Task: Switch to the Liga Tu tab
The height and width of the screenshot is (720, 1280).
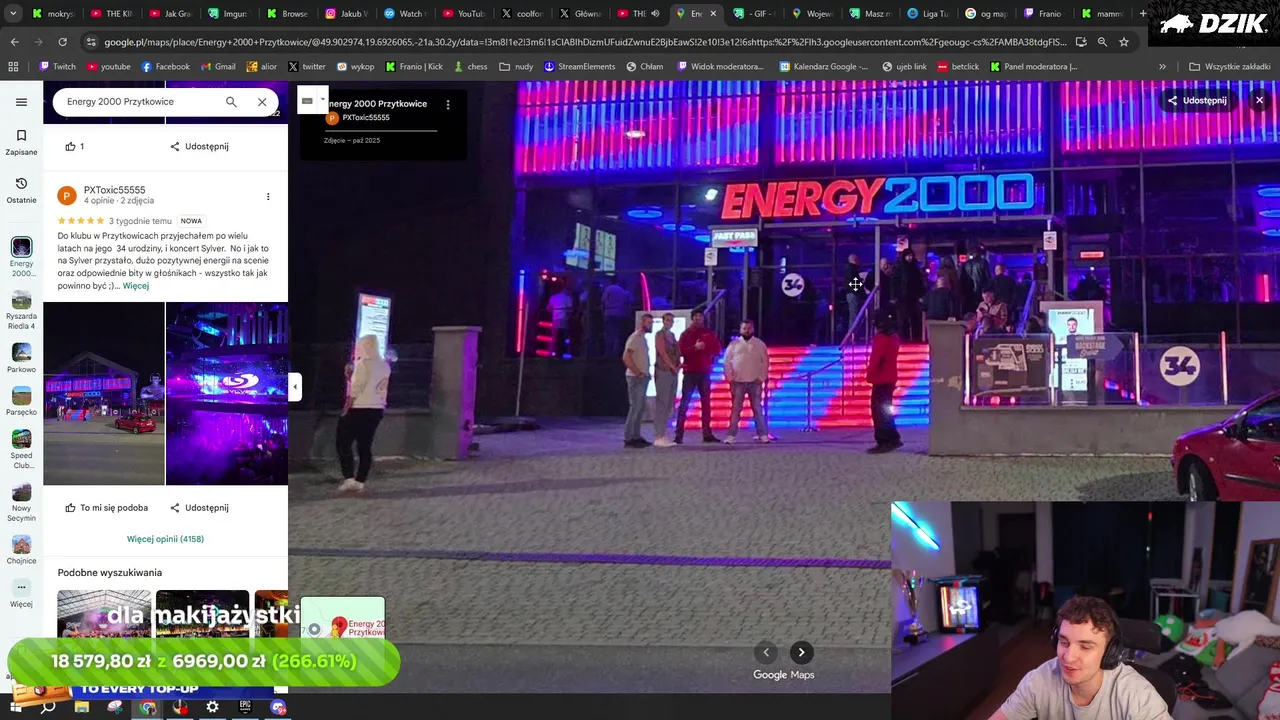Action: click(x=928, y=14)
